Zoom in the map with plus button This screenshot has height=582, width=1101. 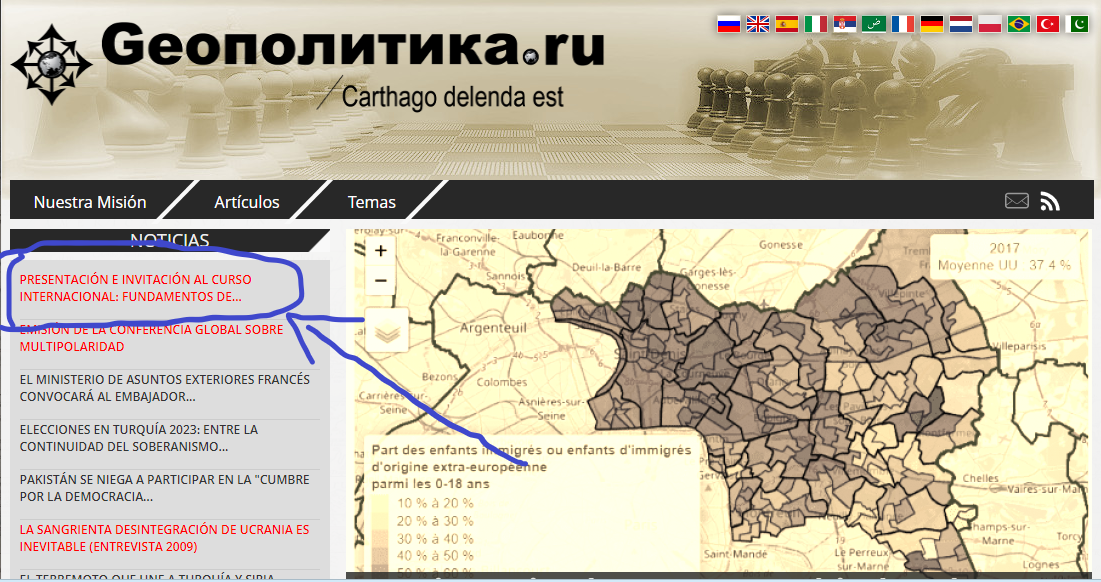(381, 251)
